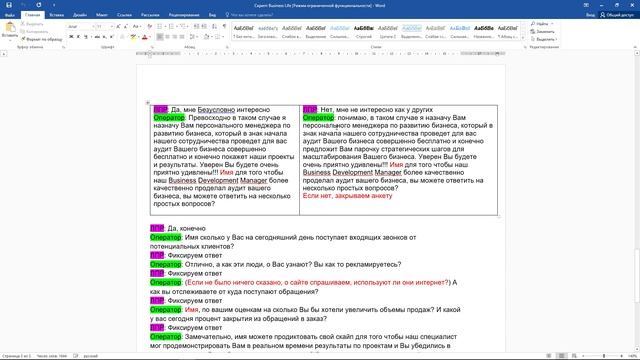Viewport: 640px width, 360px height.
Task: Click the Borders icon in Paragraph group
Action: click(218, 37)
